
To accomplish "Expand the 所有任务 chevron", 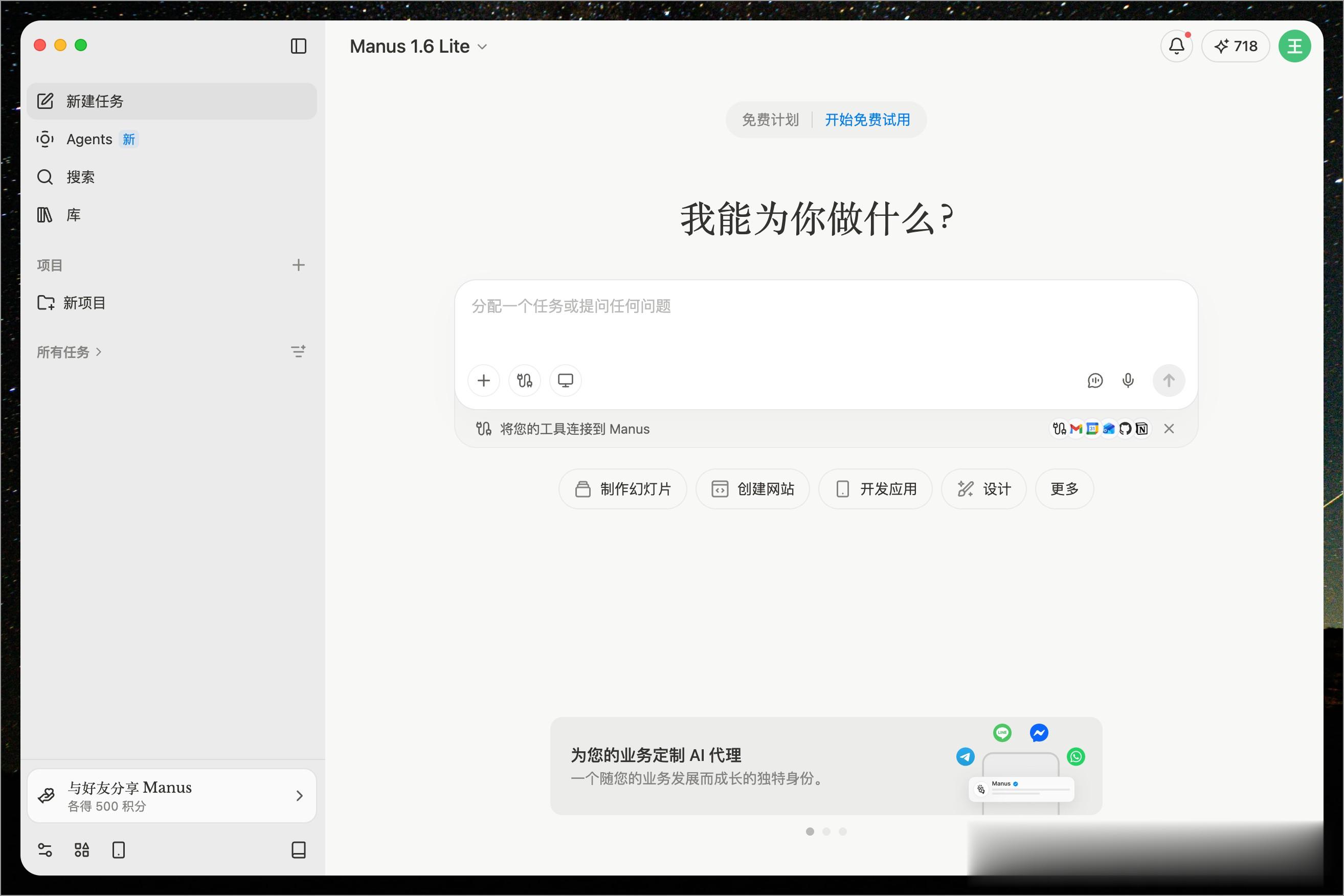I will click(x=99, y=352).
